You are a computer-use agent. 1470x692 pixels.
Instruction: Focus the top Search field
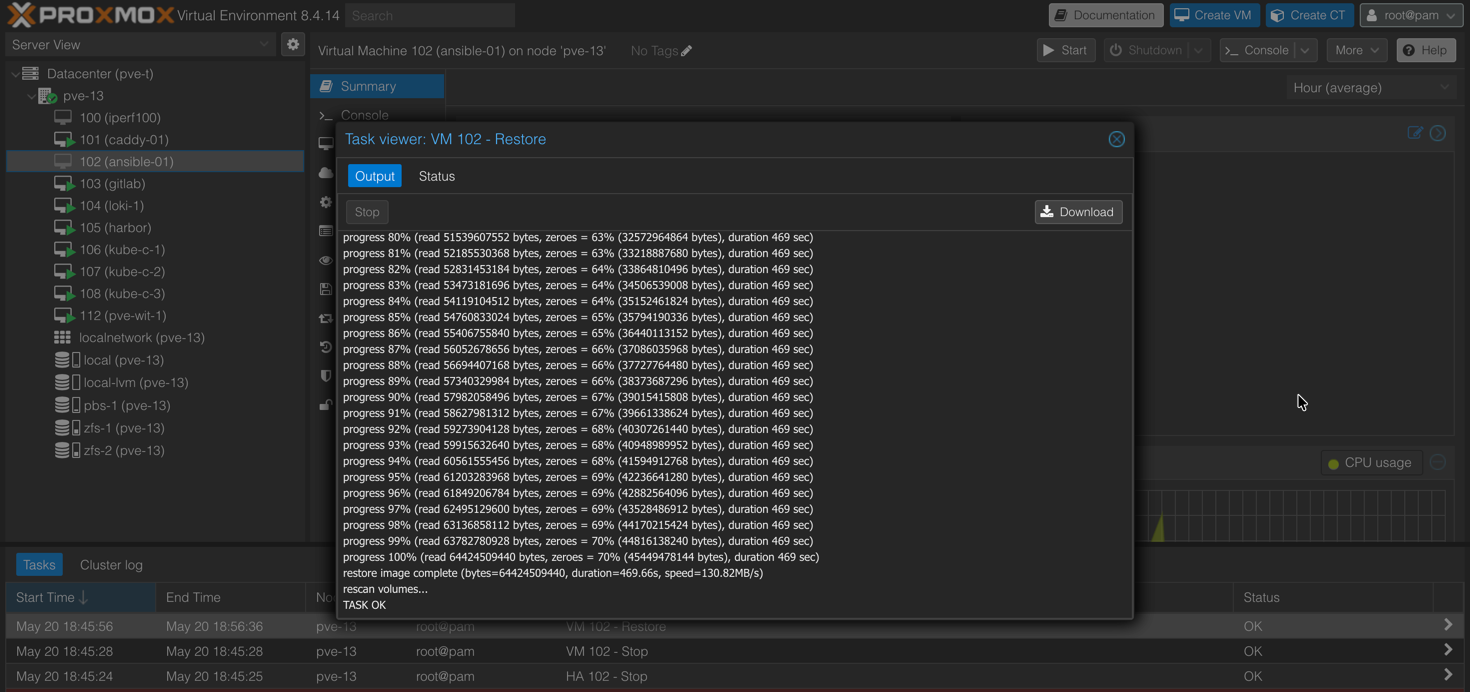(x=430, y=15)
